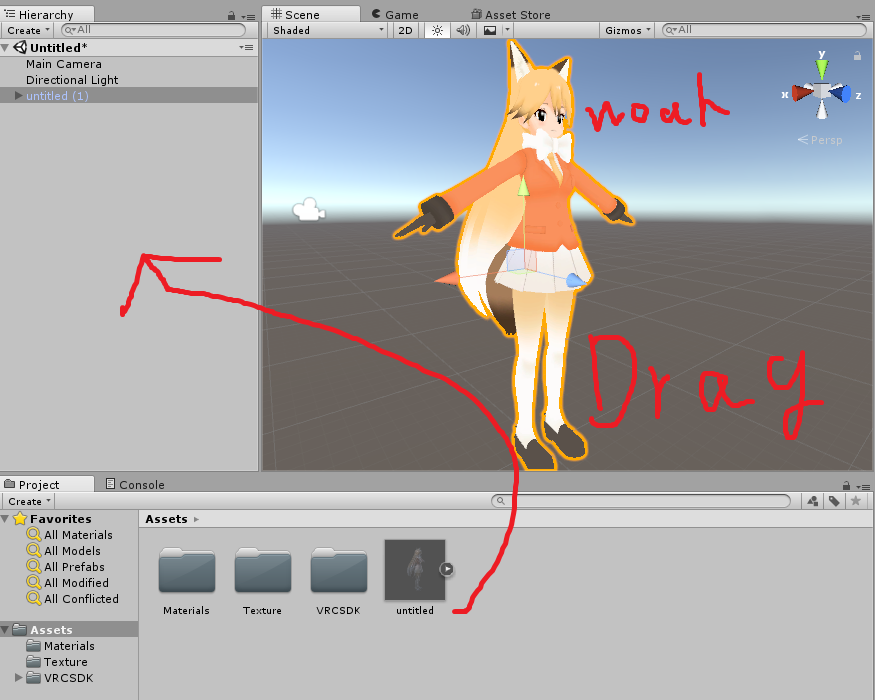The width and height of the screenshot is (875, 700).
Task: Click the blue Z move handle cone
Action: coord(574,280)
